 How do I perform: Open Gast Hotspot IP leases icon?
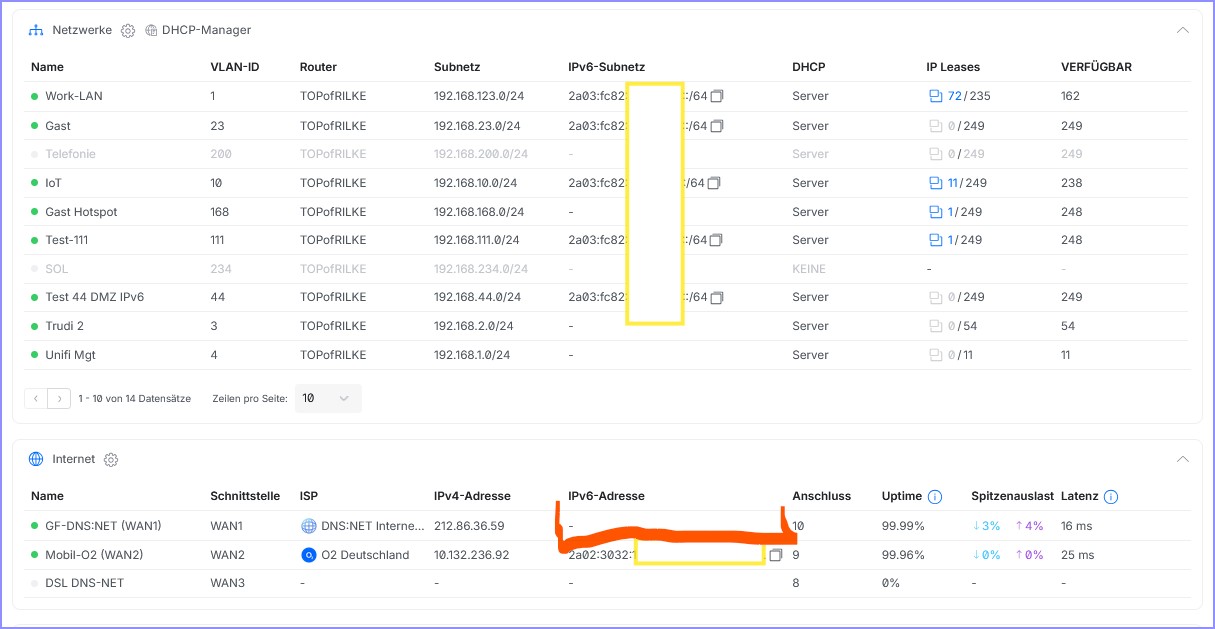tap(935, 212)
